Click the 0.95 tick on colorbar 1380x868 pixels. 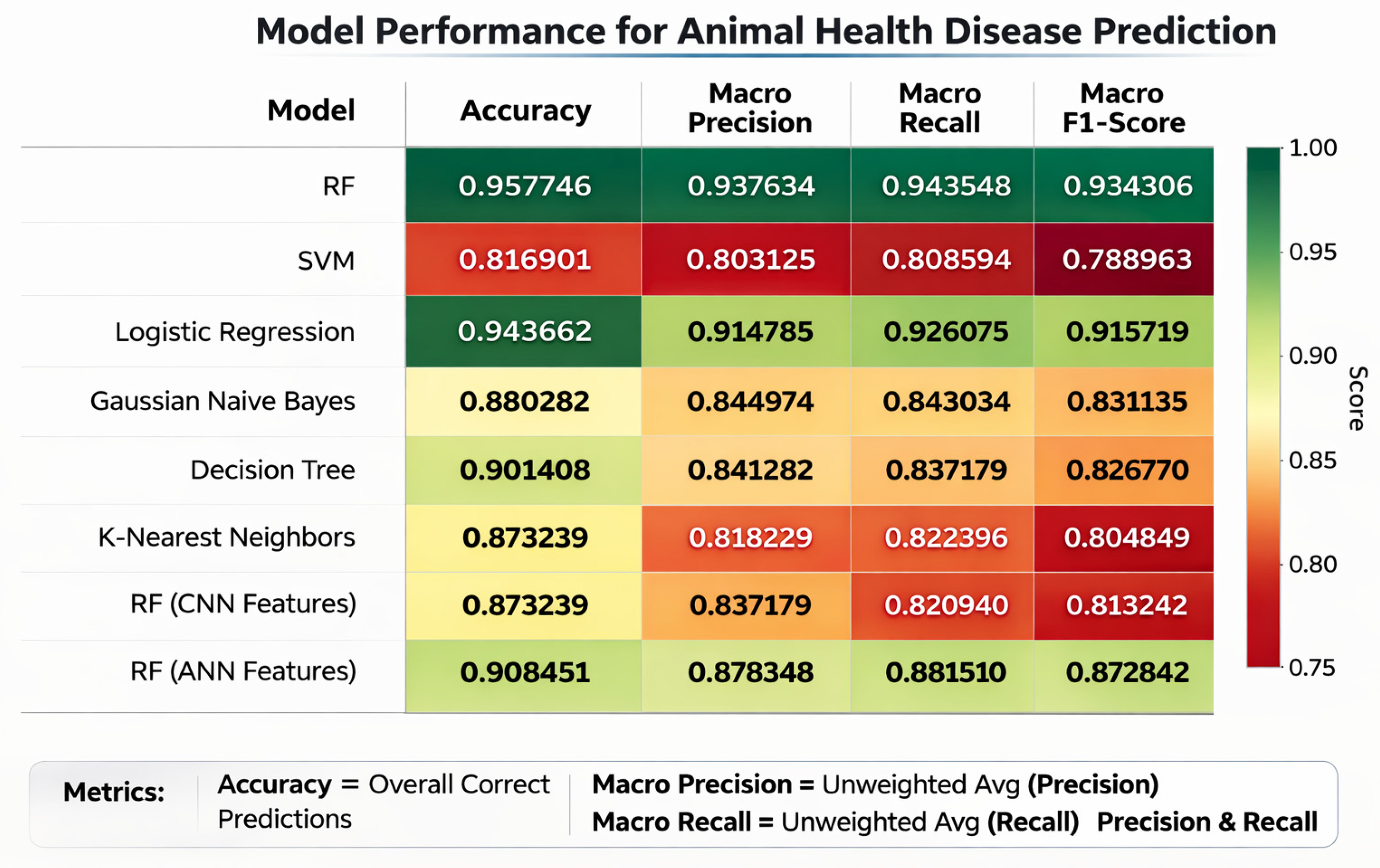(1312, 252)
